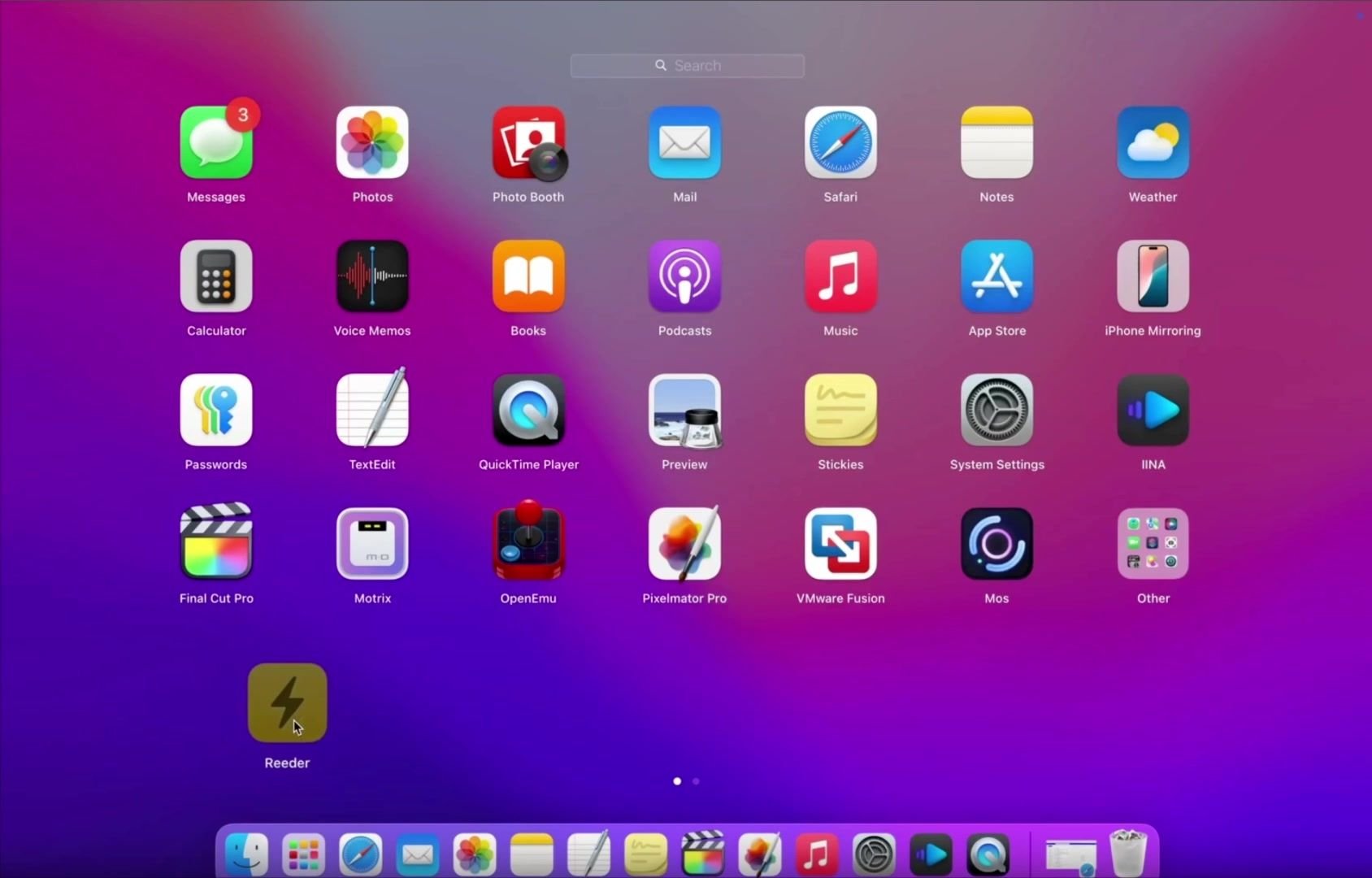This screenshot has height=878, width=1372.
Task: Open Music in the Launchpad grid
Action: click(x=840, y=276)
